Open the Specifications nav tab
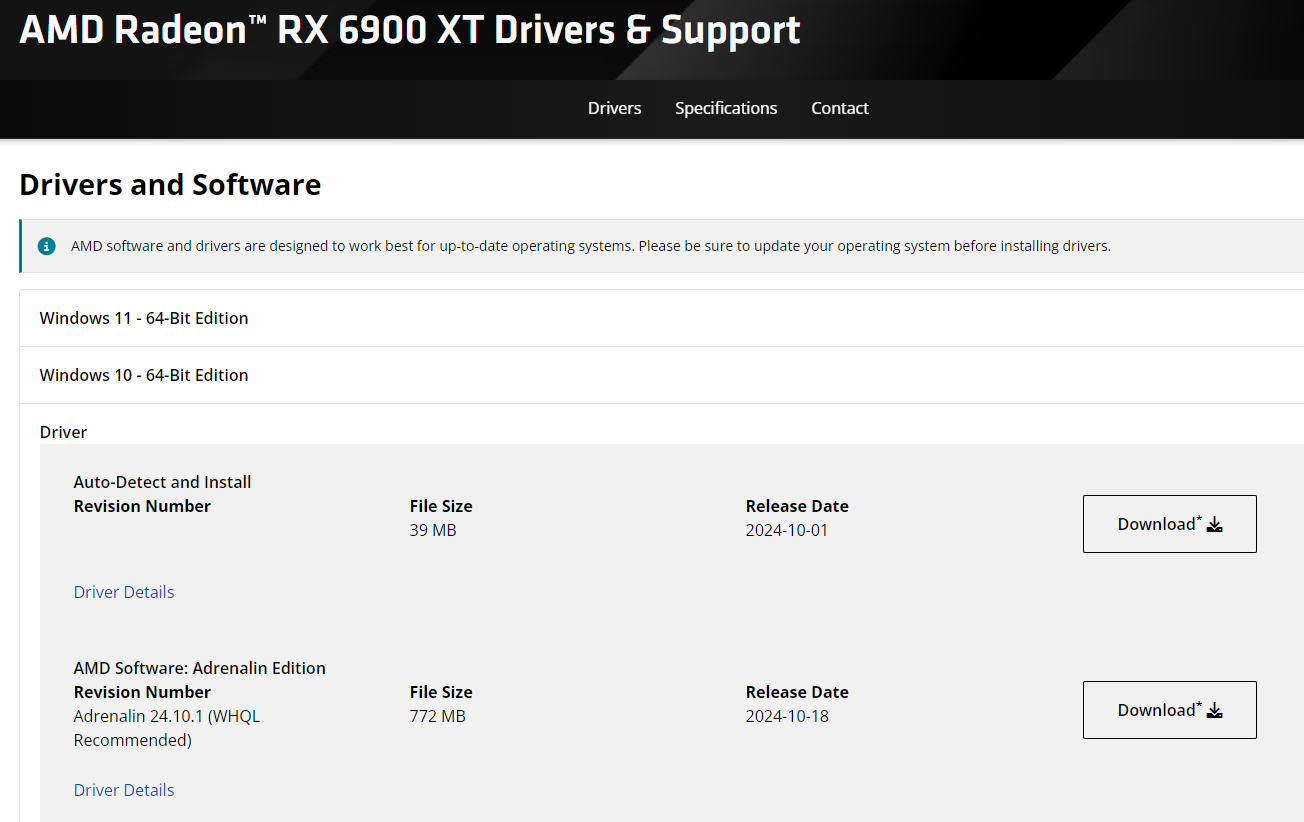The image size is (1304, 822). tap(726, 108)
